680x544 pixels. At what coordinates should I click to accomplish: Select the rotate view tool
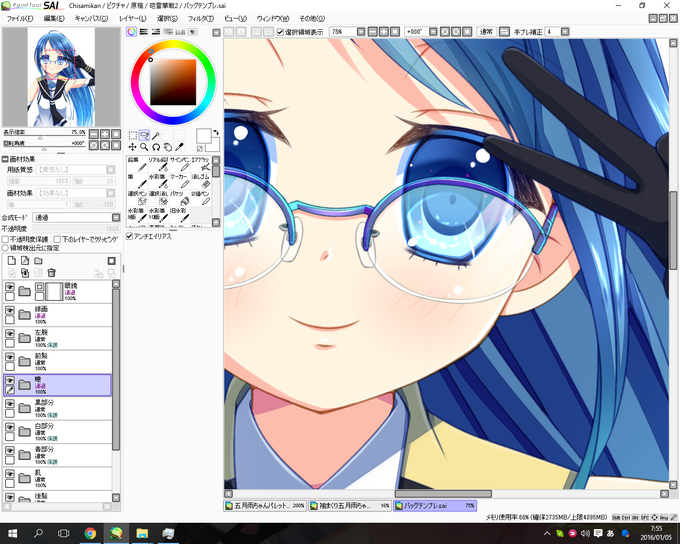pyautogui.click(x=156, y=147)
